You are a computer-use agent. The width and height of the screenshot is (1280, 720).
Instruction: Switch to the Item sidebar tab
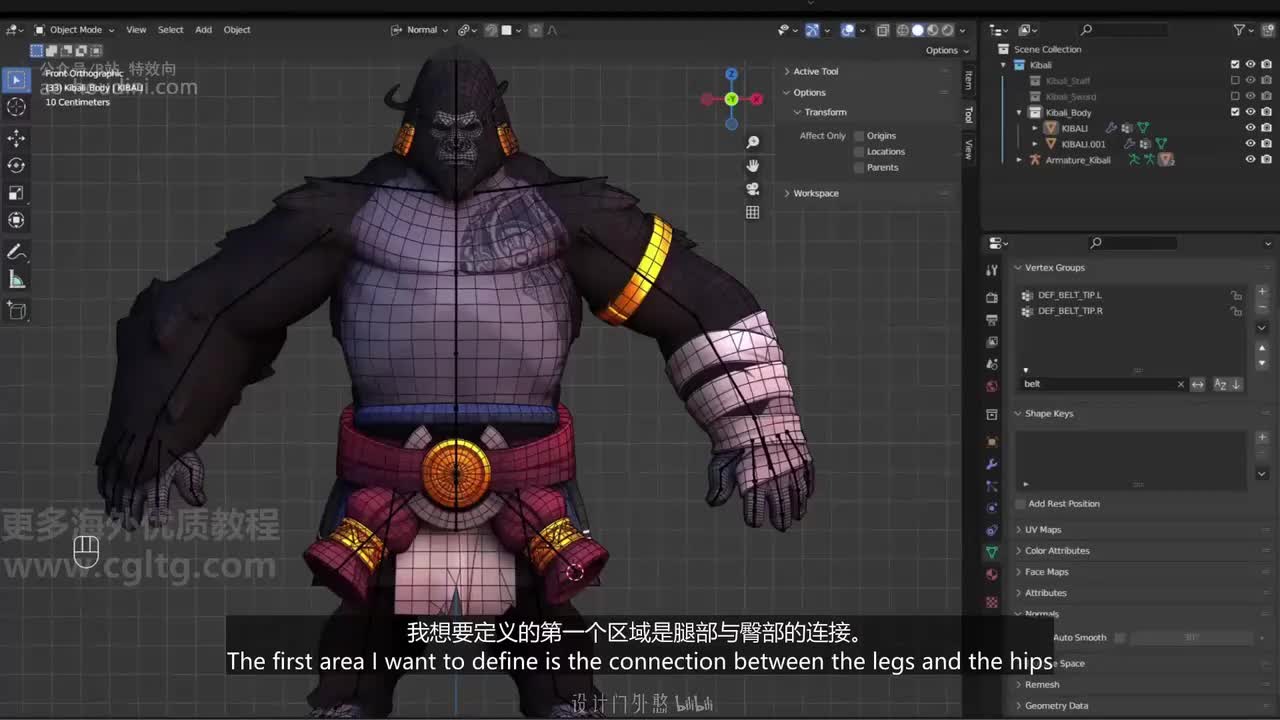coord(968,81)
